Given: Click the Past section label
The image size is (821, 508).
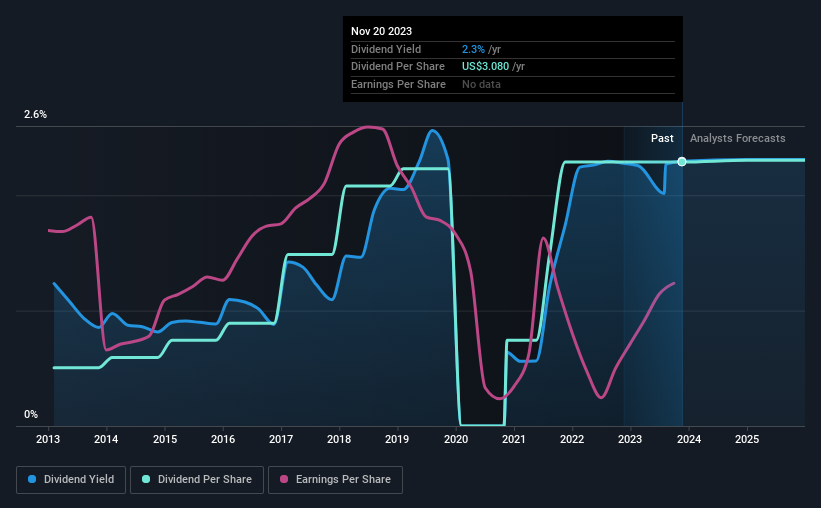Looking at the screenshot, I should click(662, 138).
